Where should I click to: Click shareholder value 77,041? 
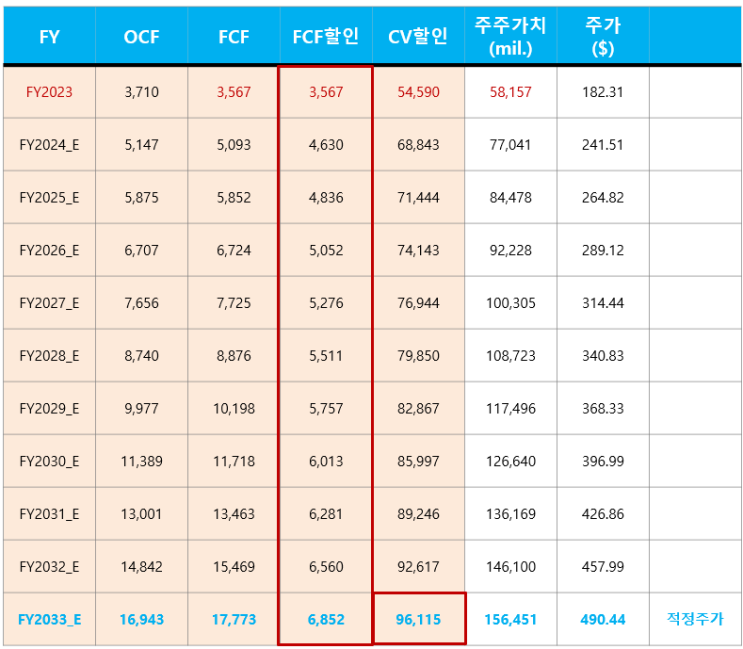[510, 144]
